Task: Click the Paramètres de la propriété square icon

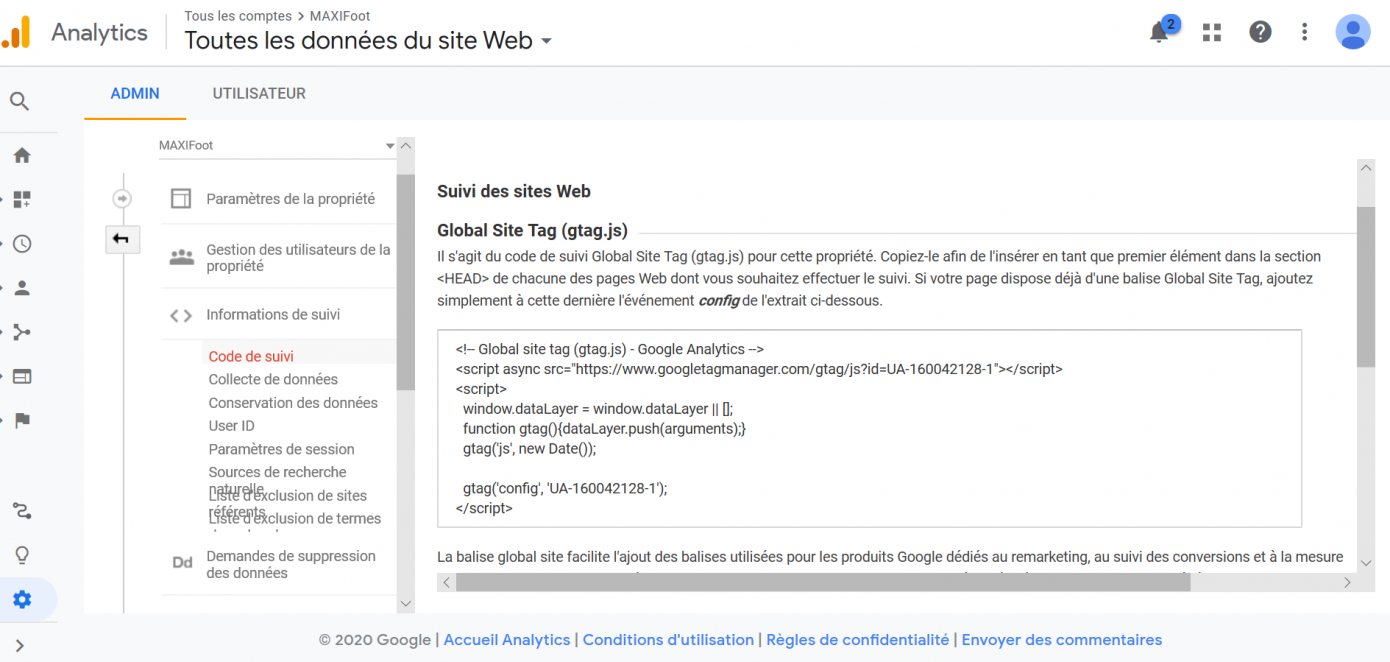Action: [181, 199]
